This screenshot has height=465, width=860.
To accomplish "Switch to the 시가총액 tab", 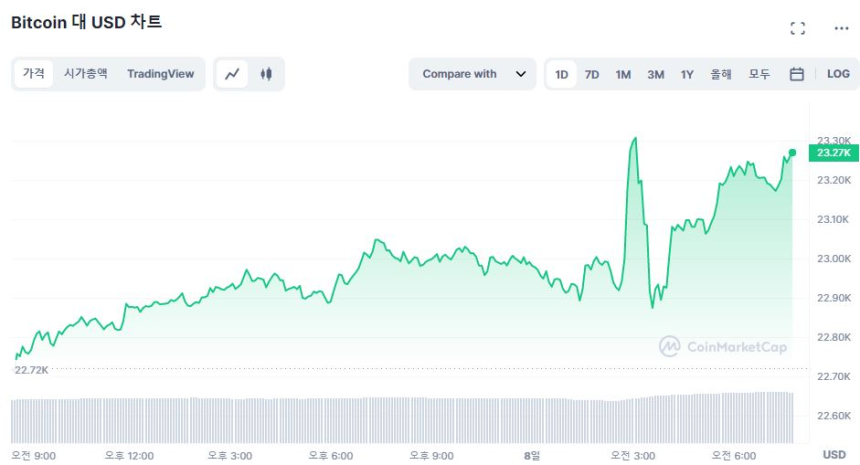I will pyautogui.click(x=86, y=74).
